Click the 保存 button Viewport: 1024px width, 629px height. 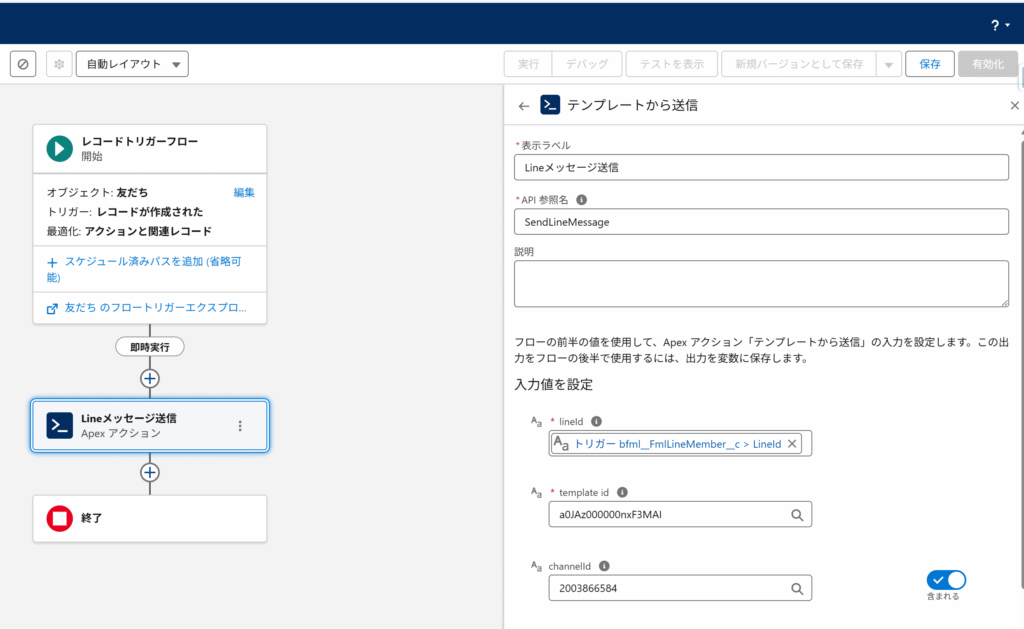[x=930, y=64]
